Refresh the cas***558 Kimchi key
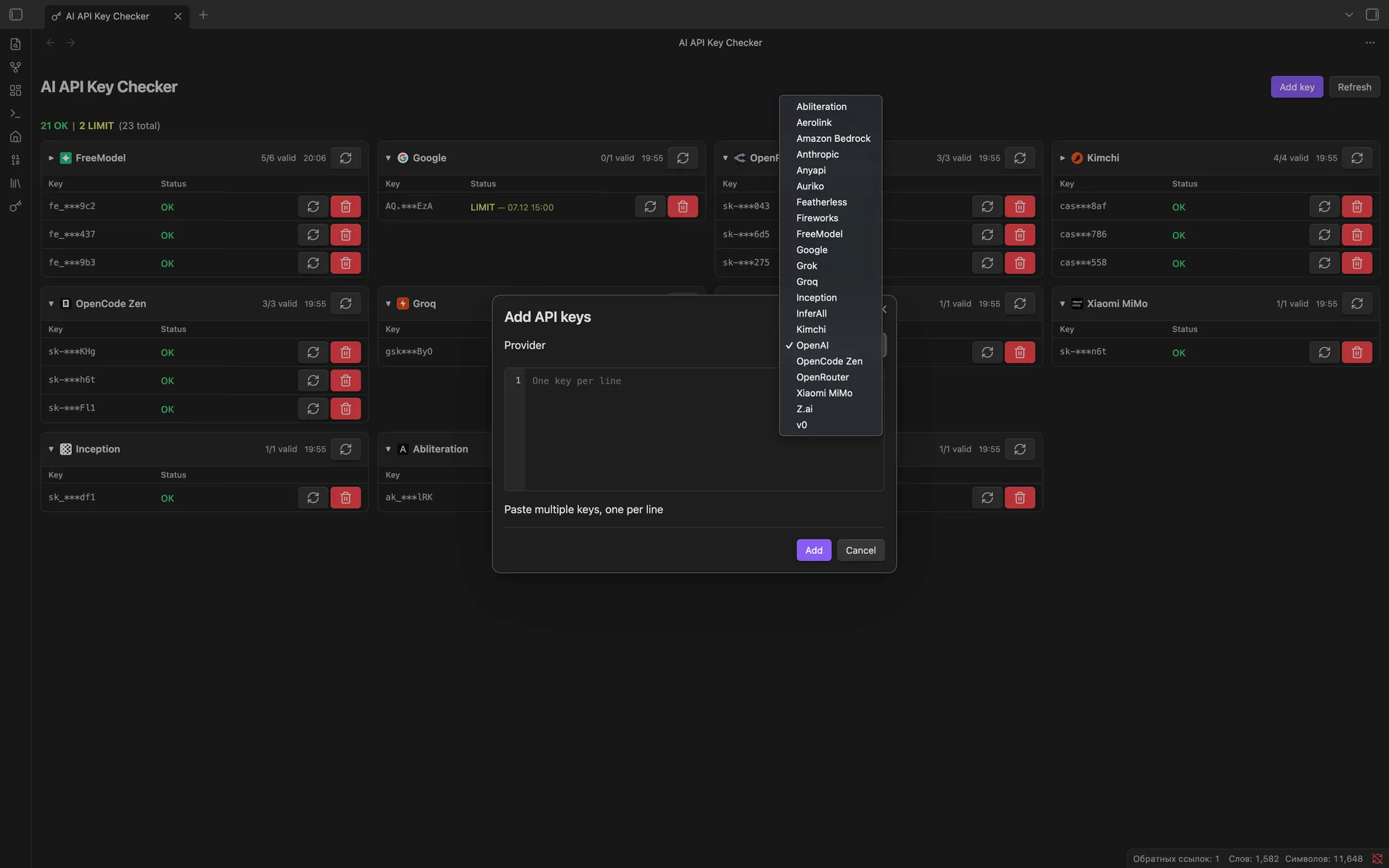 [1324, 263]
